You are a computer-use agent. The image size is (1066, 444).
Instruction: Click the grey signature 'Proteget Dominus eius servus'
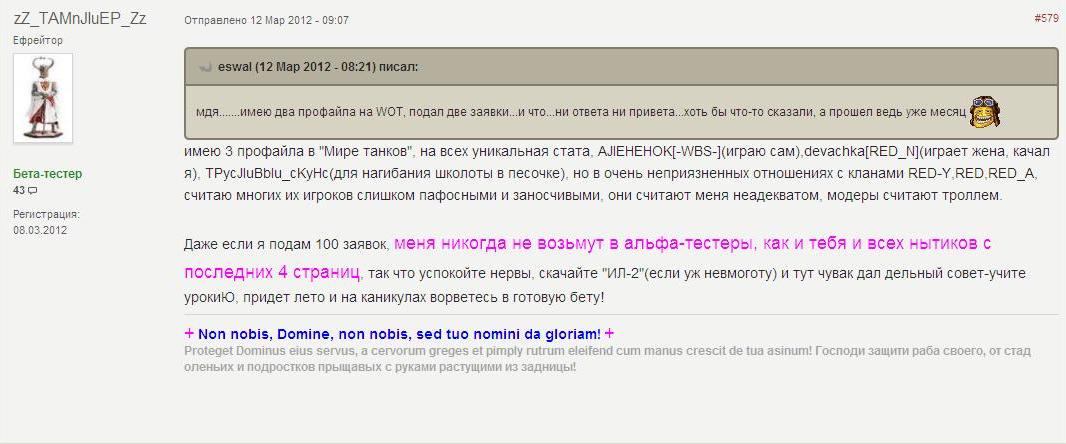point(271,352)
